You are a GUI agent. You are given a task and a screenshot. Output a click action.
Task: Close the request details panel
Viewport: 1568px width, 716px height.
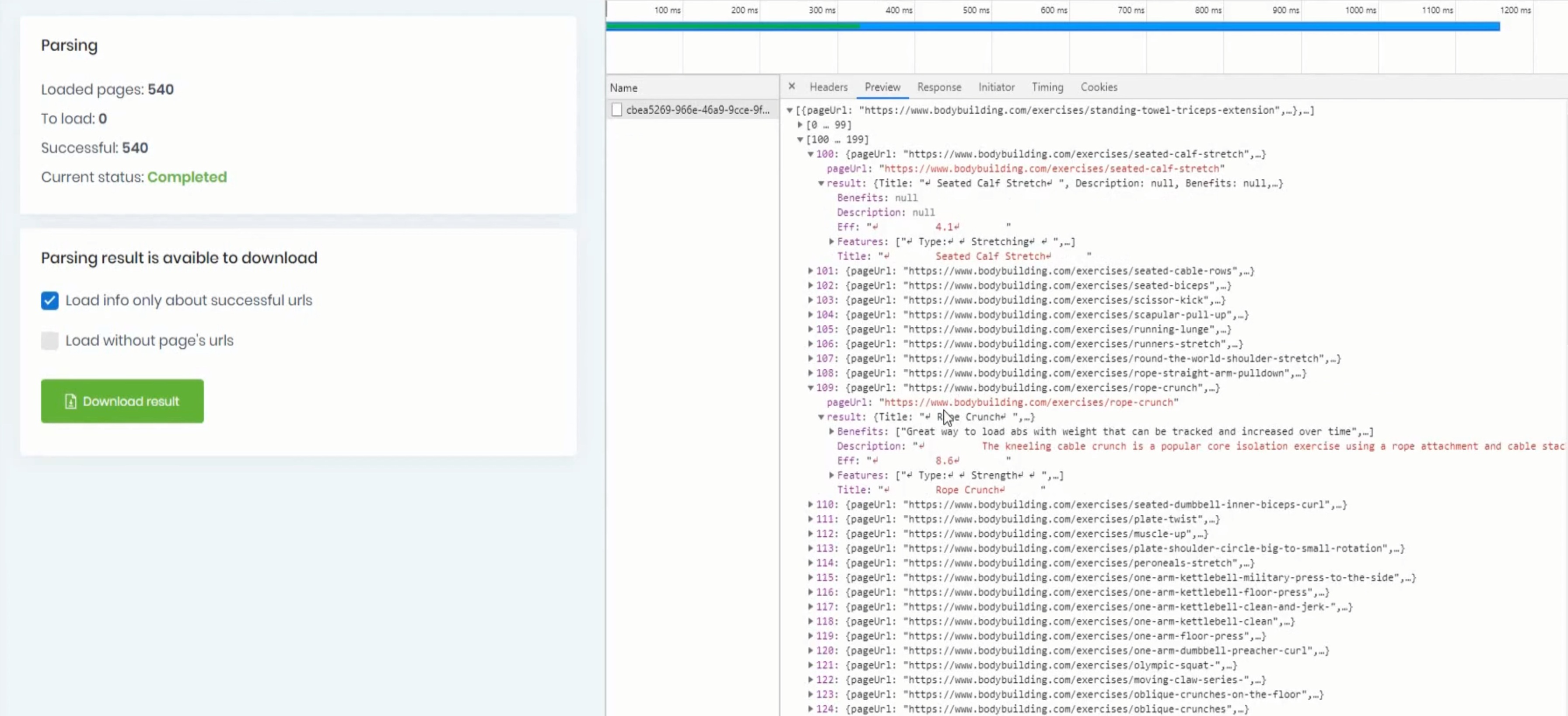click(x=791, y=86)
